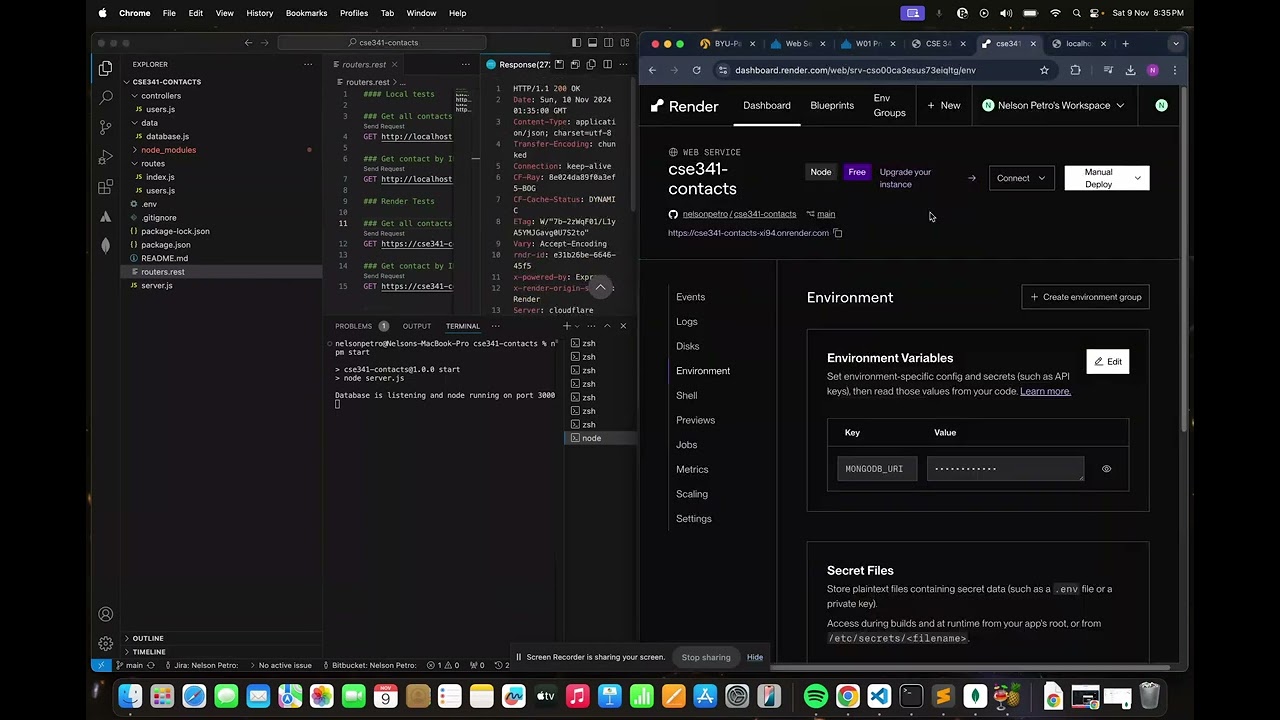This screenshot has height=720, width=1280.
Task: Open the Dashboard tab in Render
Action: (767, 105)
